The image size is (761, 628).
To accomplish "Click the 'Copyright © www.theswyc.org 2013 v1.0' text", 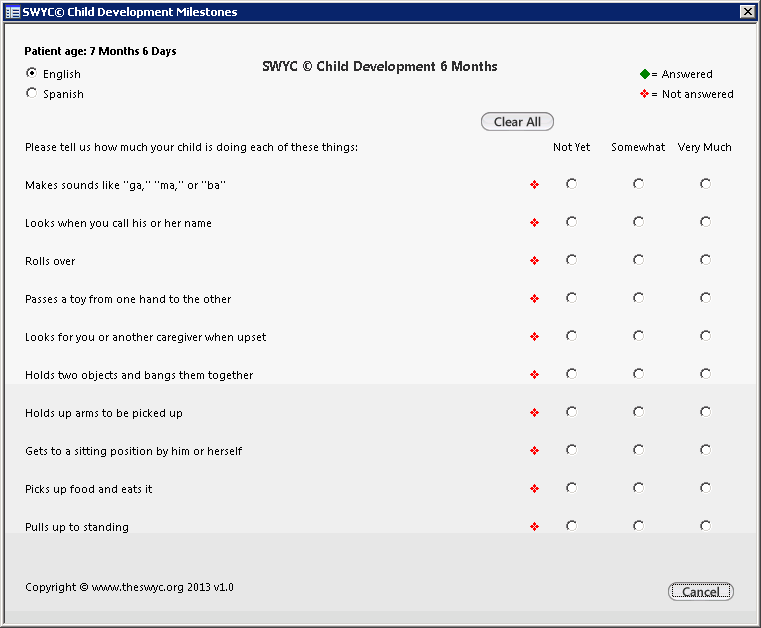I will tap(129, 587).
